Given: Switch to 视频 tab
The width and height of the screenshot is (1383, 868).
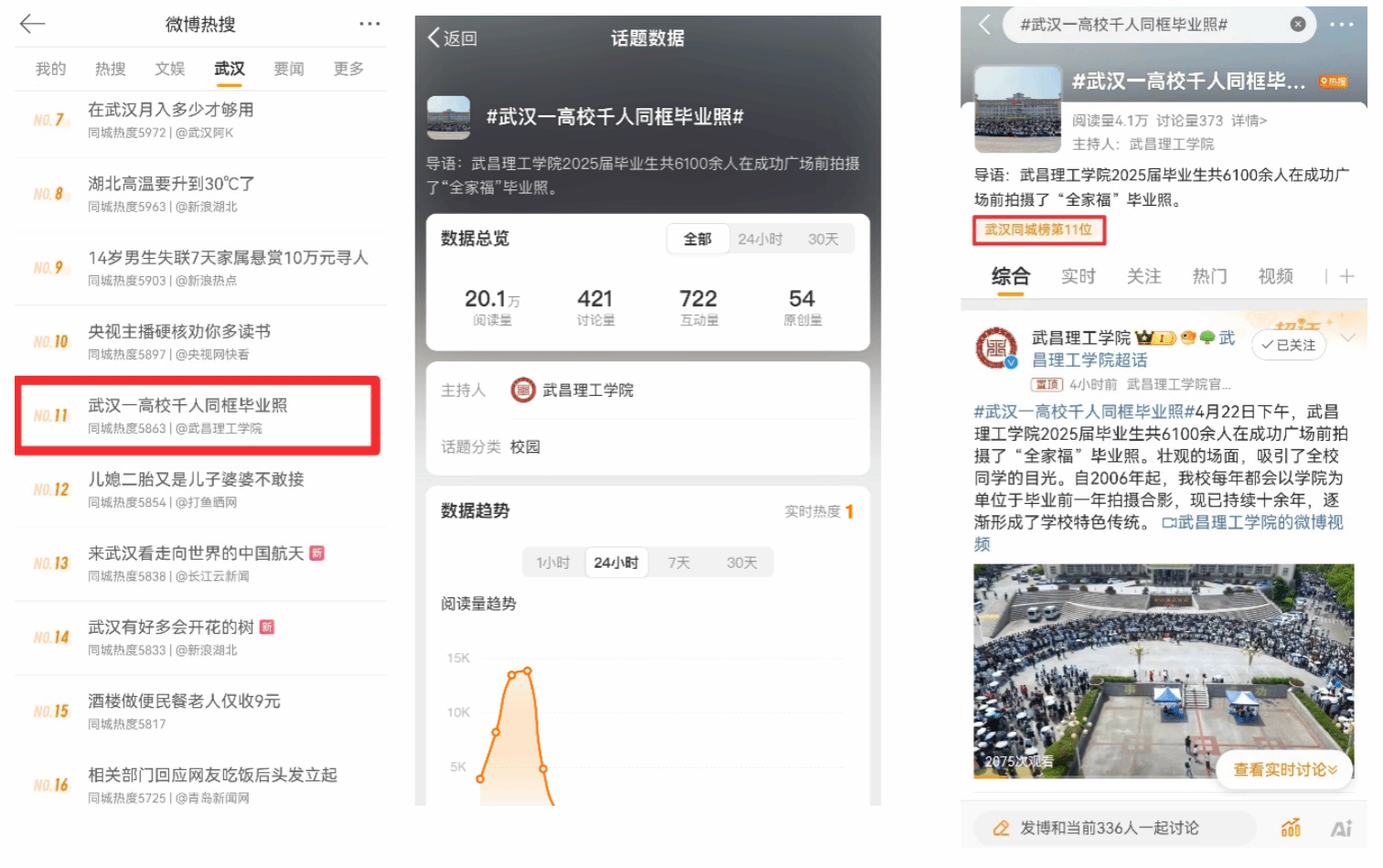Looking at the screenshot, I should click(x=1275, y=276).
